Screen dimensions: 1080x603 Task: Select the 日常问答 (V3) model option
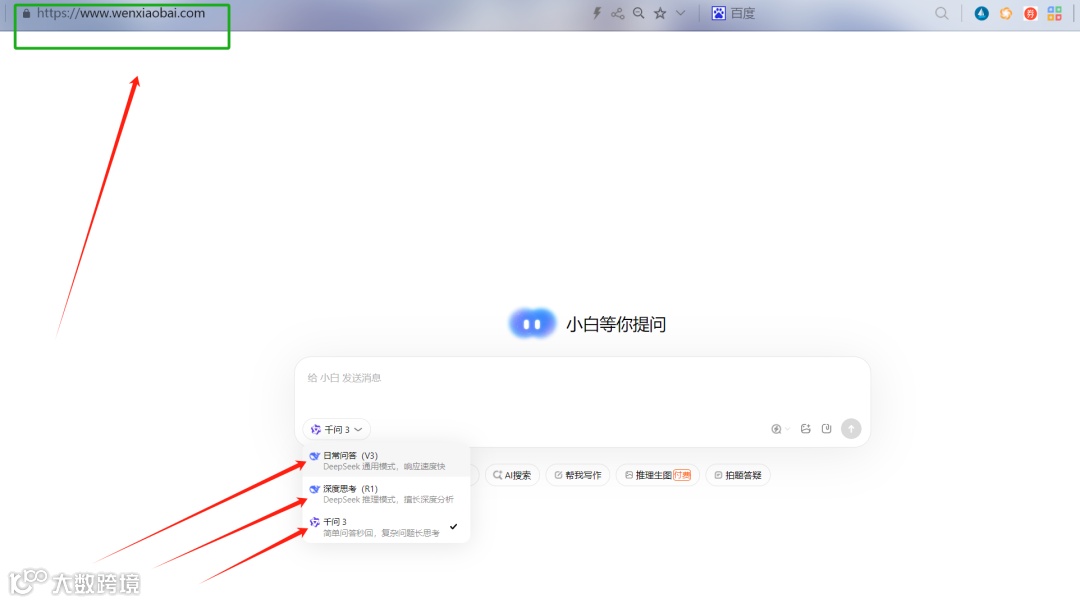click(386, 460)
